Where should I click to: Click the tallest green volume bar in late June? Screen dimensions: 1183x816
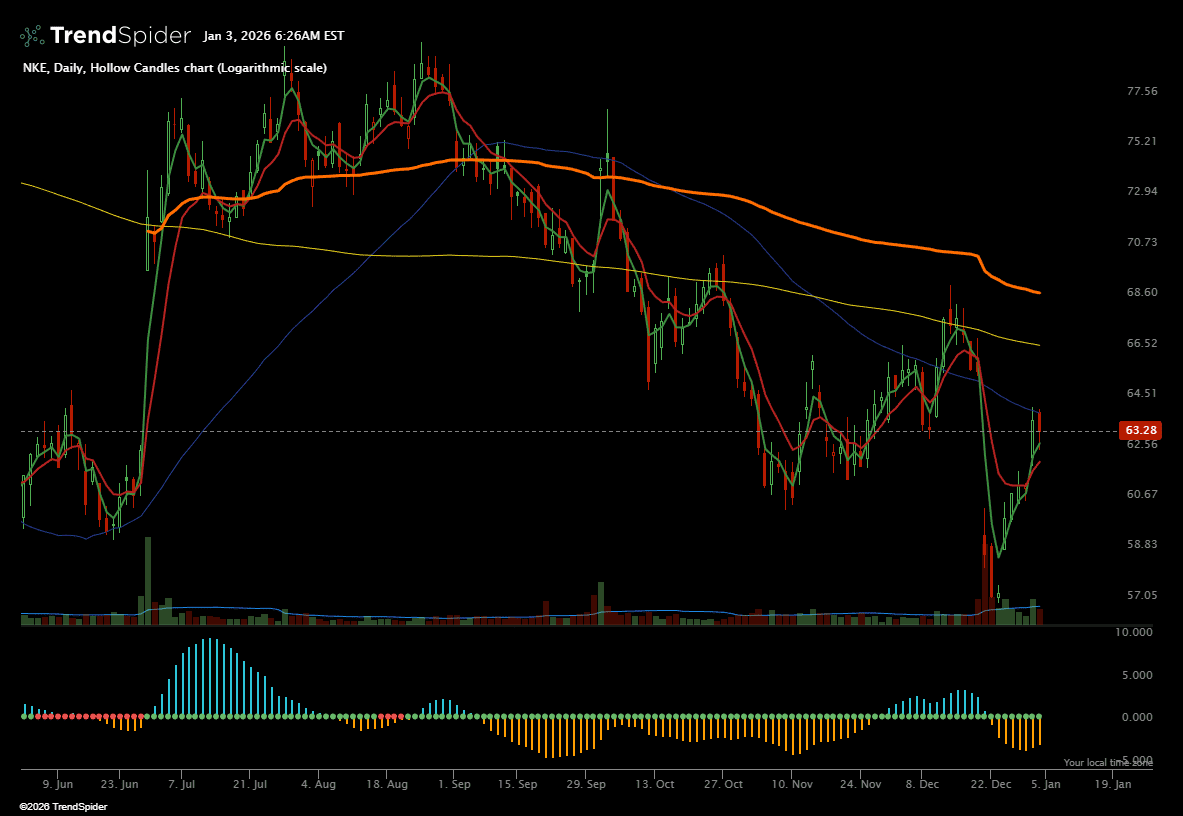(148, 581)
